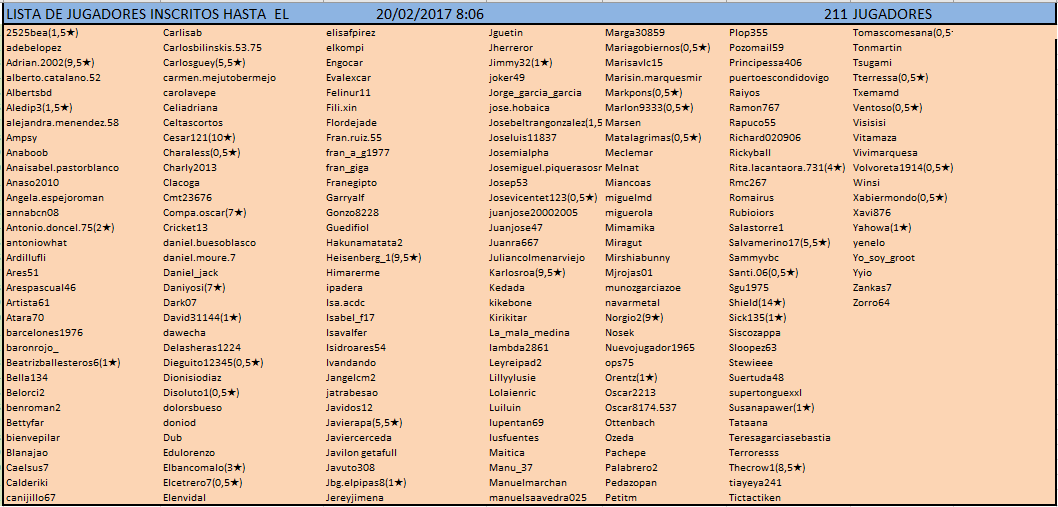Image resolution: width=1058 pixels, height=507 pixels.
Task: Select the Daniyosi(7★) player cell
Action: 194,287
